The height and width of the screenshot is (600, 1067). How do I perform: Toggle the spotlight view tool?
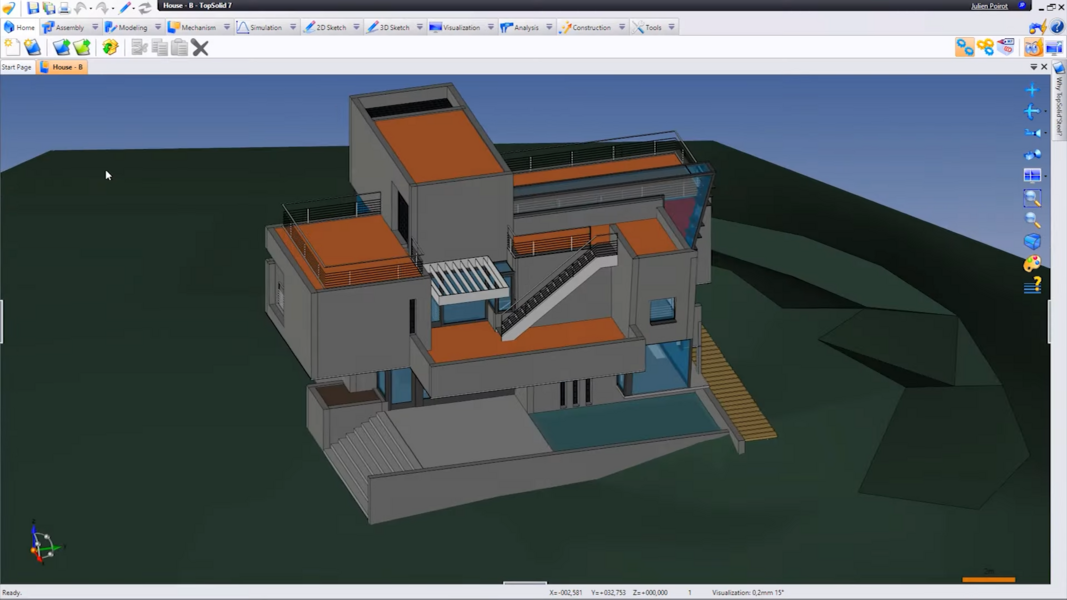coord(1032,133)
